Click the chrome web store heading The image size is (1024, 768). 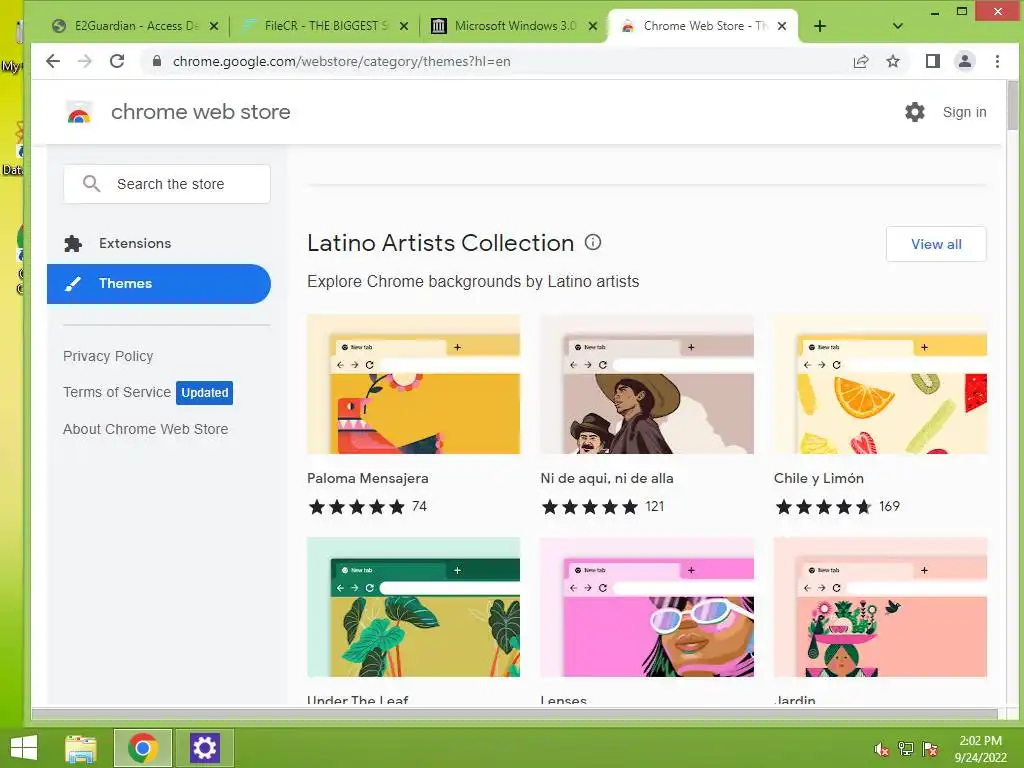click(x=200, y=112)
